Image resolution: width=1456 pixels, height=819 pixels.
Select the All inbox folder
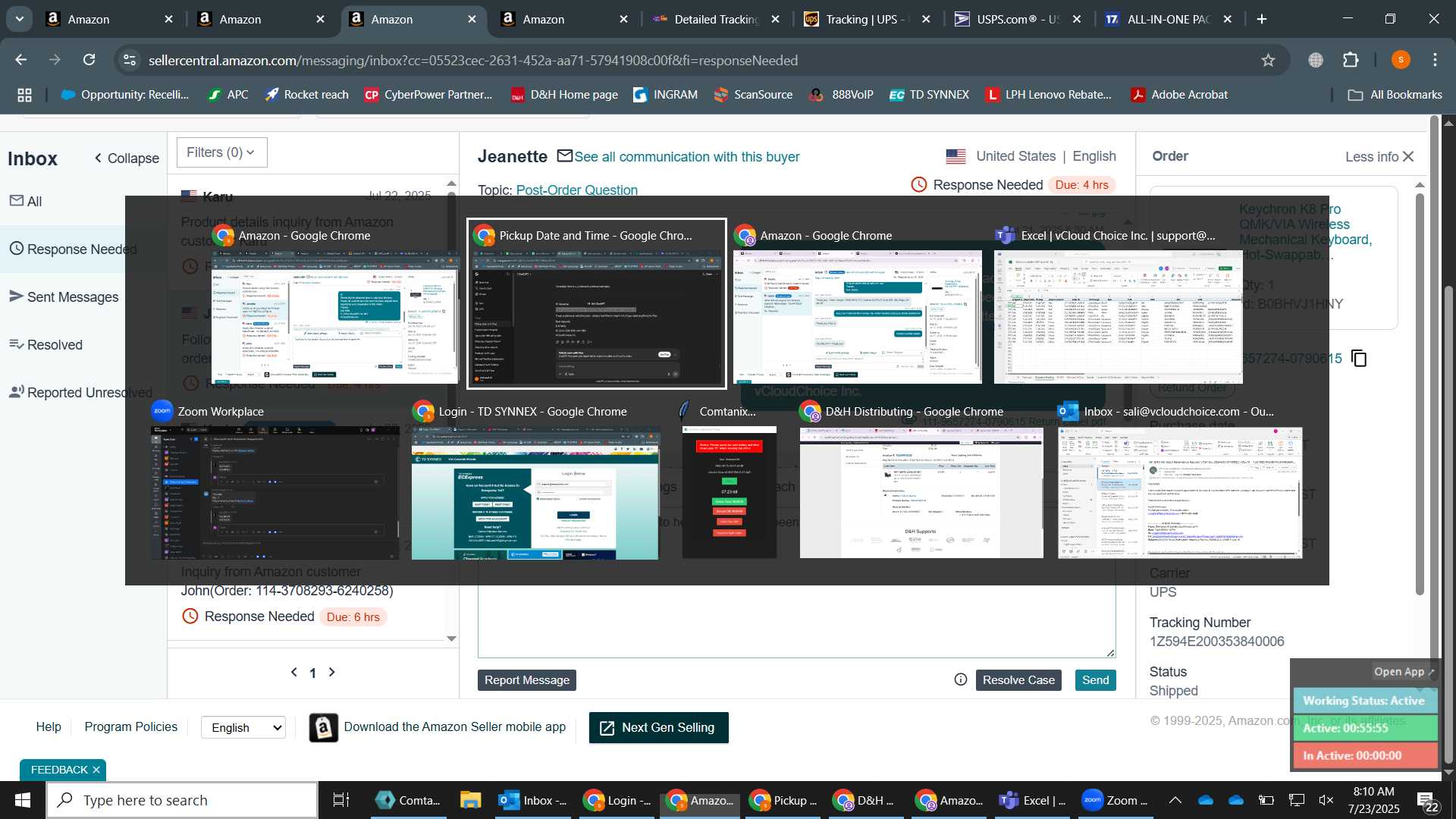pyautogui.click(x=26, y=201)
